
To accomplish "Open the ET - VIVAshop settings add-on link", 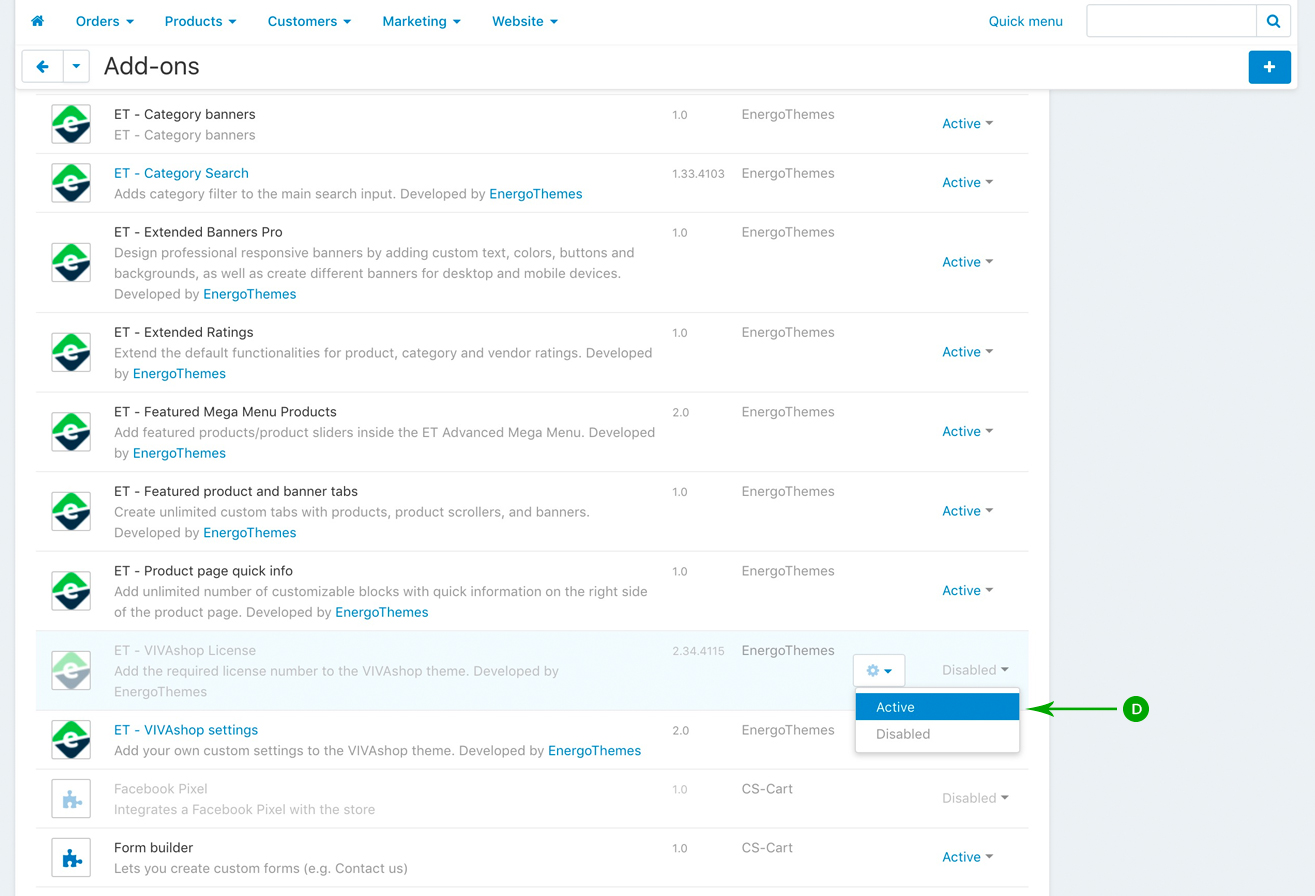I will pos(186,730).
